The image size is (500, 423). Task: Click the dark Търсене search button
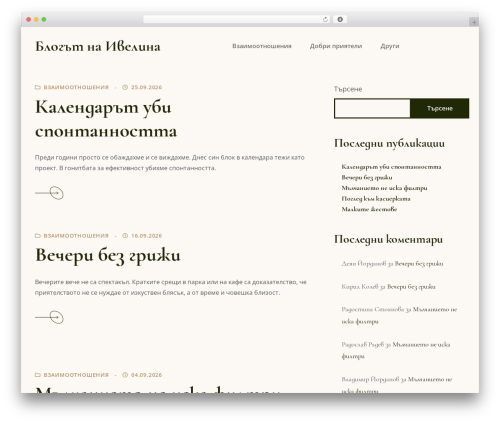click(440, 108)
